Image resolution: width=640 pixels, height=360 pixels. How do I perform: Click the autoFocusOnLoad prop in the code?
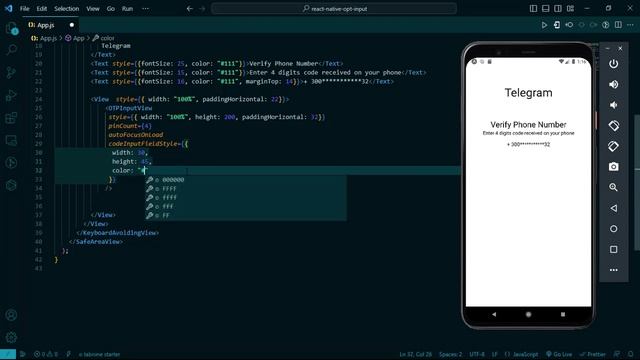136,135
